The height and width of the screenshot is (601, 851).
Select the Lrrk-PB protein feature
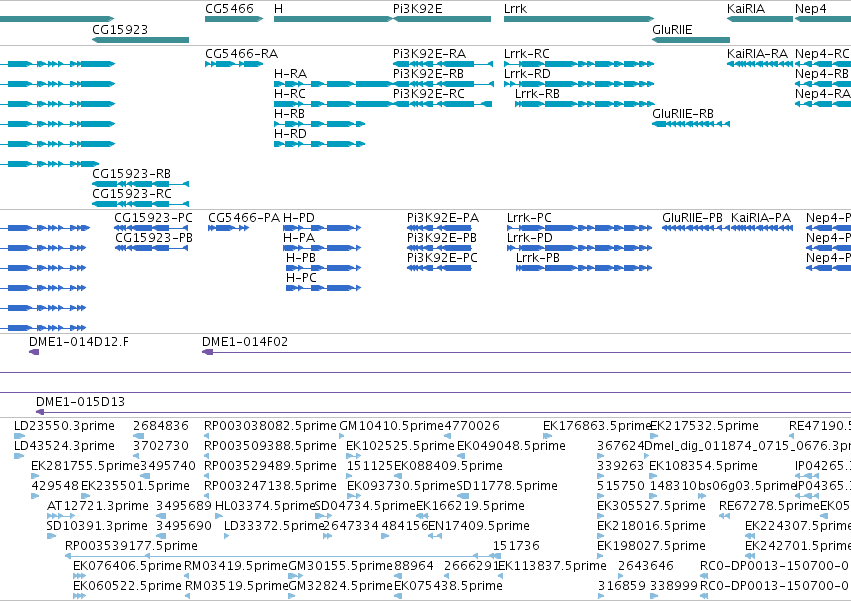(584, 268)
